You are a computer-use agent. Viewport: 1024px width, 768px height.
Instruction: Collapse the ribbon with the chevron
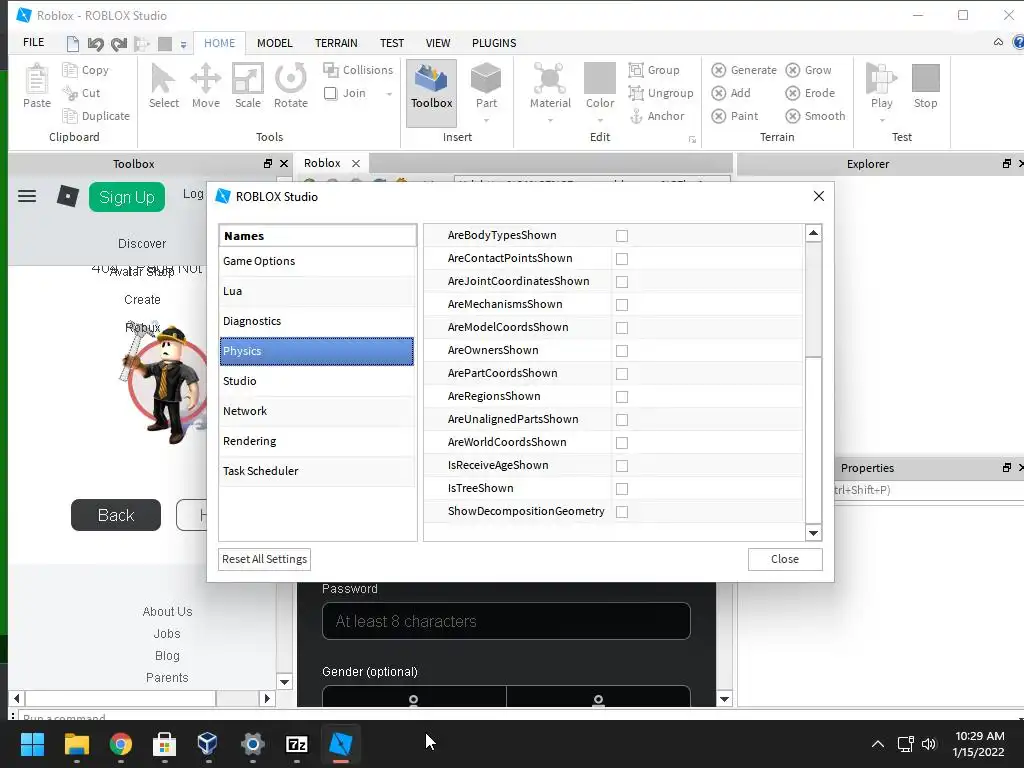click(x=998, y=42)
